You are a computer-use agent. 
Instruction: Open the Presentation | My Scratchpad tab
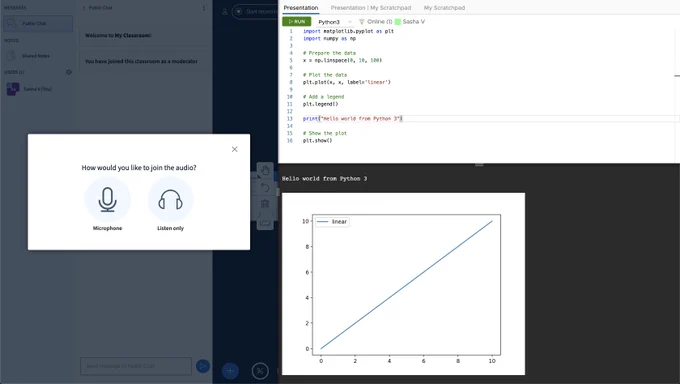[371, 8]
